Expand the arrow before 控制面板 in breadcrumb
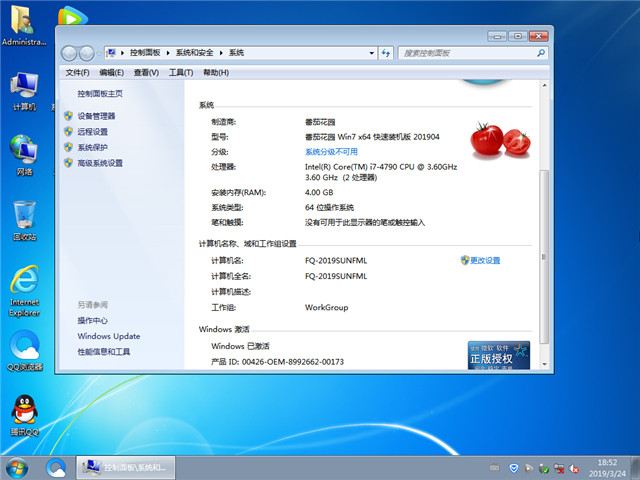Screen dimensions: 640x480 pyautogui.click(x=122, y=53)
